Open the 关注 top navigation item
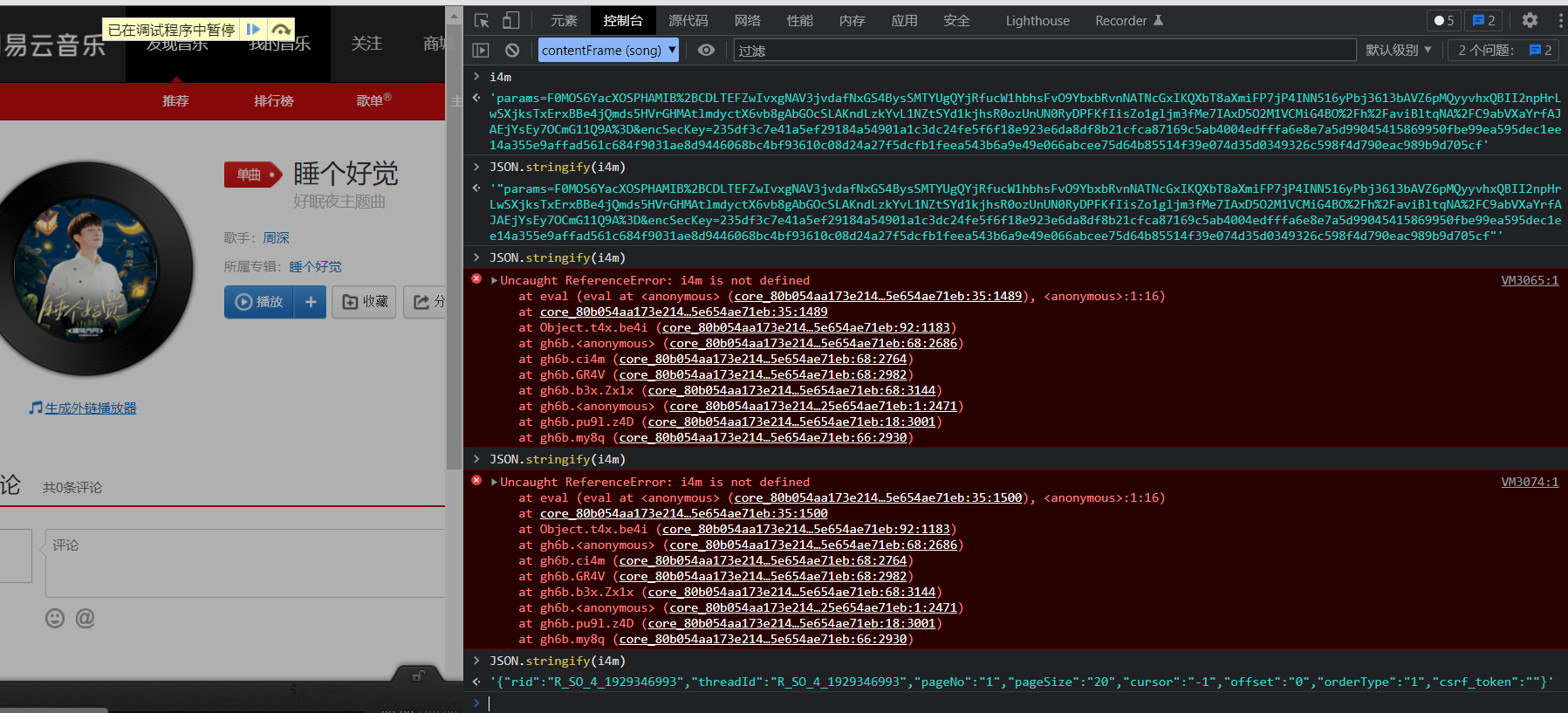Viewport: 1568px width, 713px height. coord(366,44)
